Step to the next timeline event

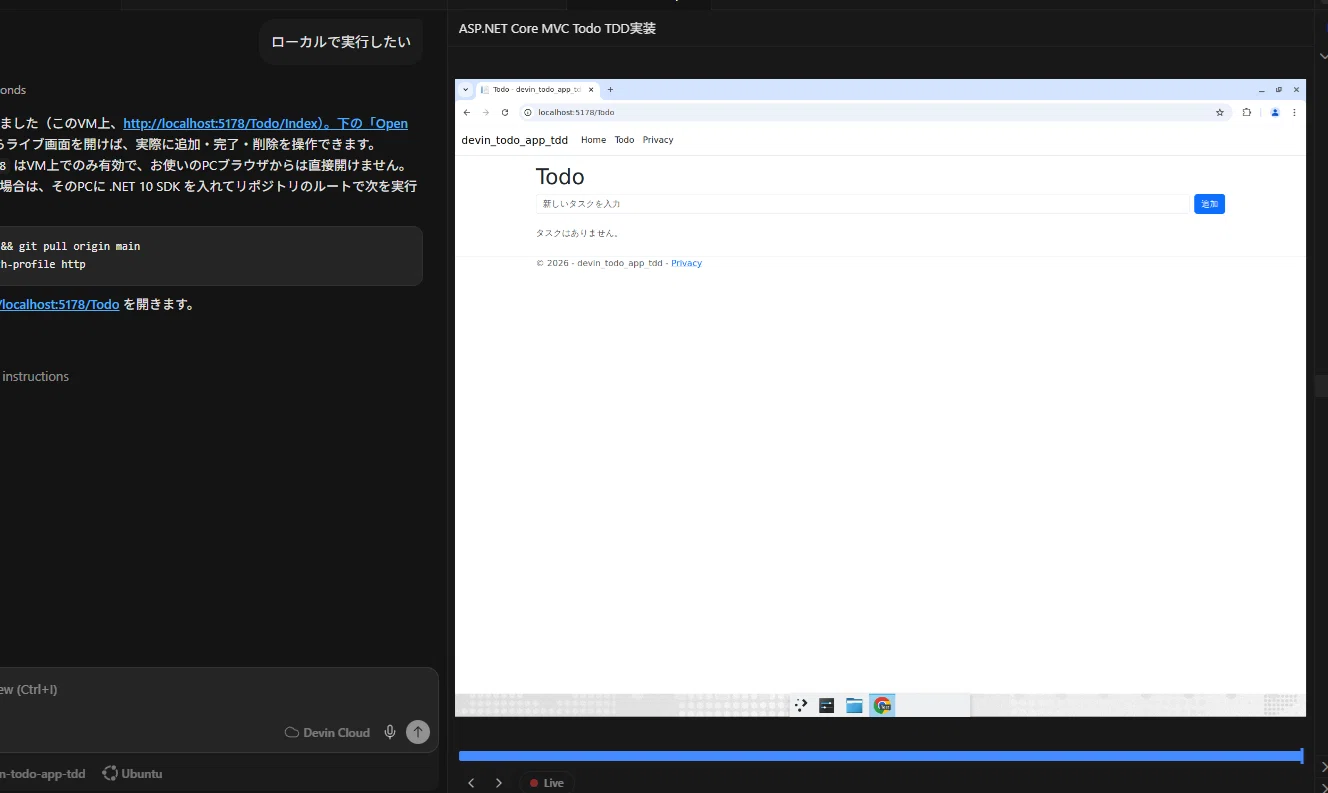tap(499, 783)
